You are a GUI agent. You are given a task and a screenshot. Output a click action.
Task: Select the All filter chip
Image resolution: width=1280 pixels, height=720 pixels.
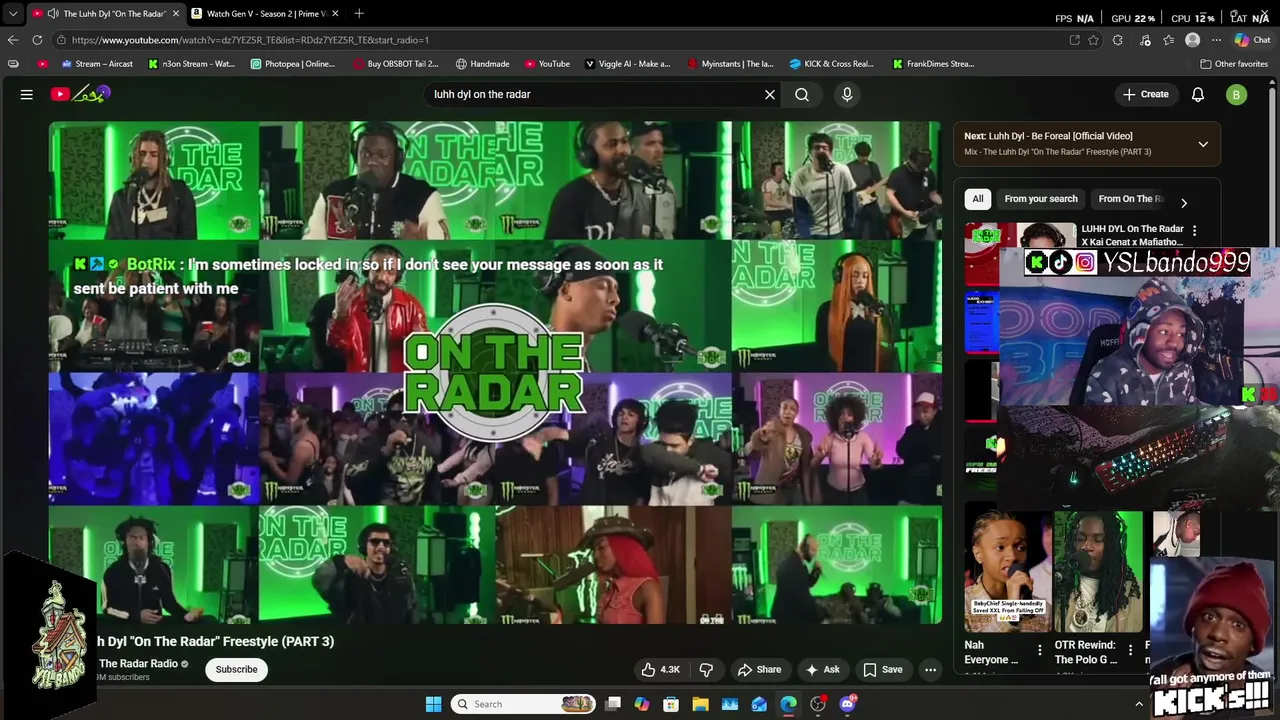tap(978, 199)
